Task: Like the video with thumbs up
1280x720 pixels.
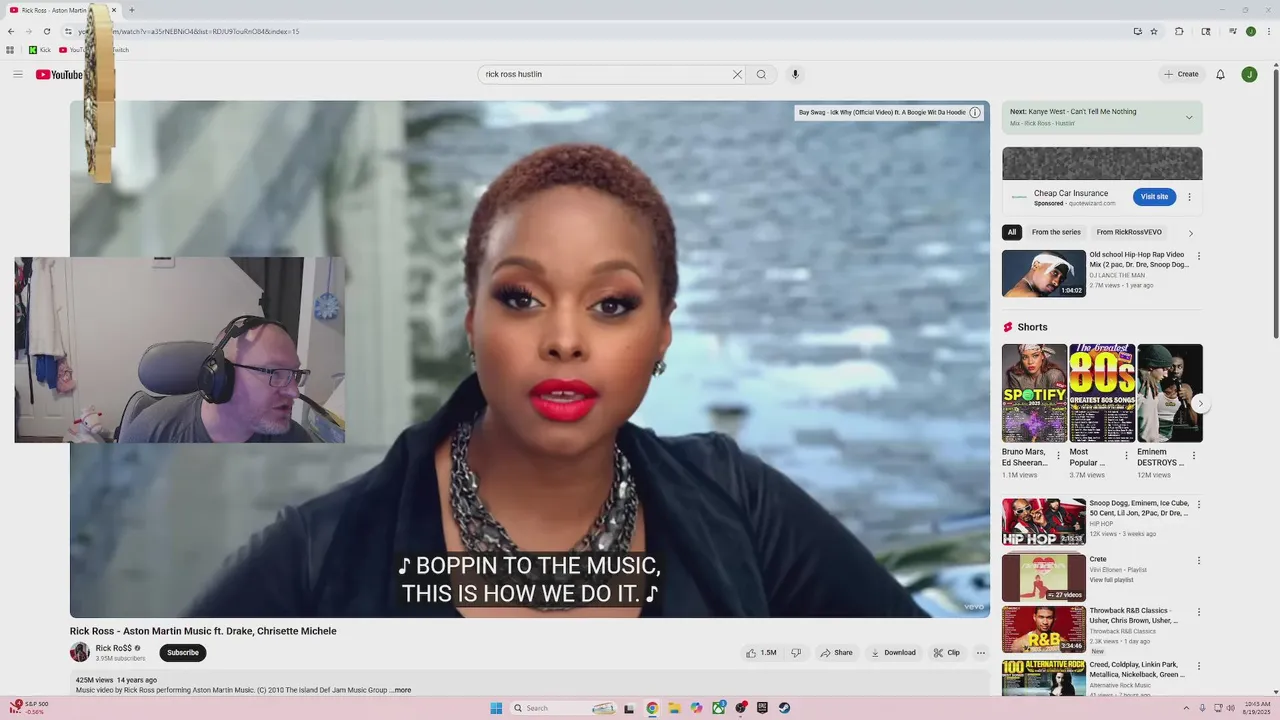Action: pos(760,653)
